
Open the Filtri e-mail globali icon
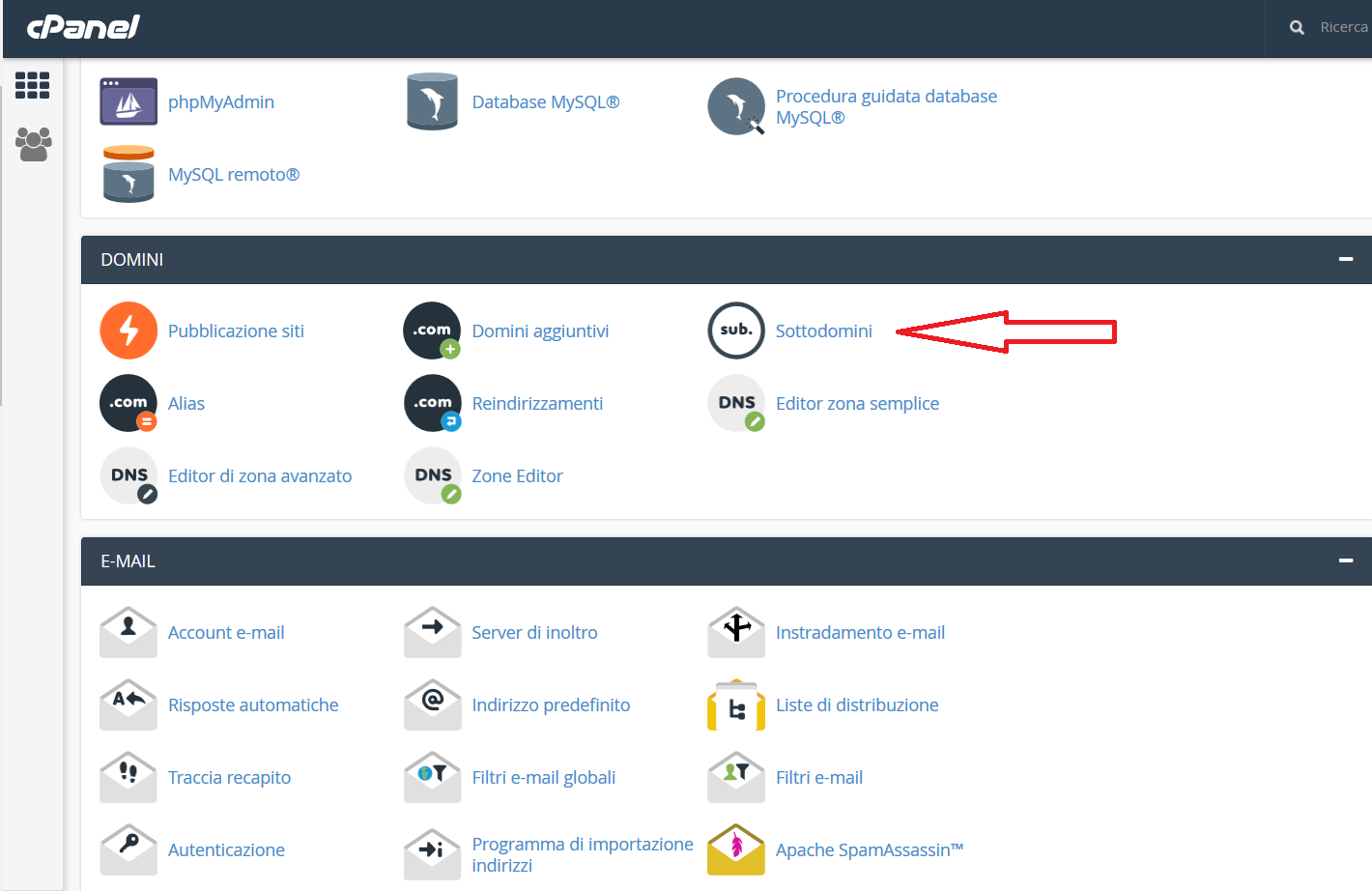click(432, 777)
